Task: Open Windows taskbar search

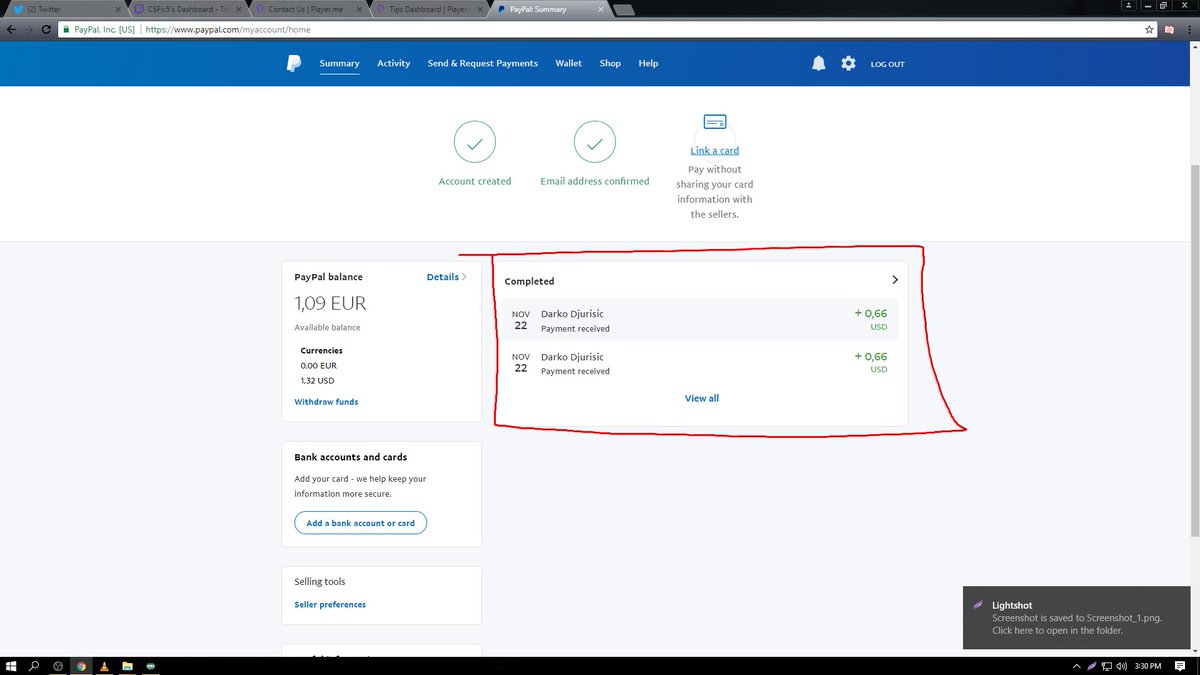Action: click(x=34, y=665)
